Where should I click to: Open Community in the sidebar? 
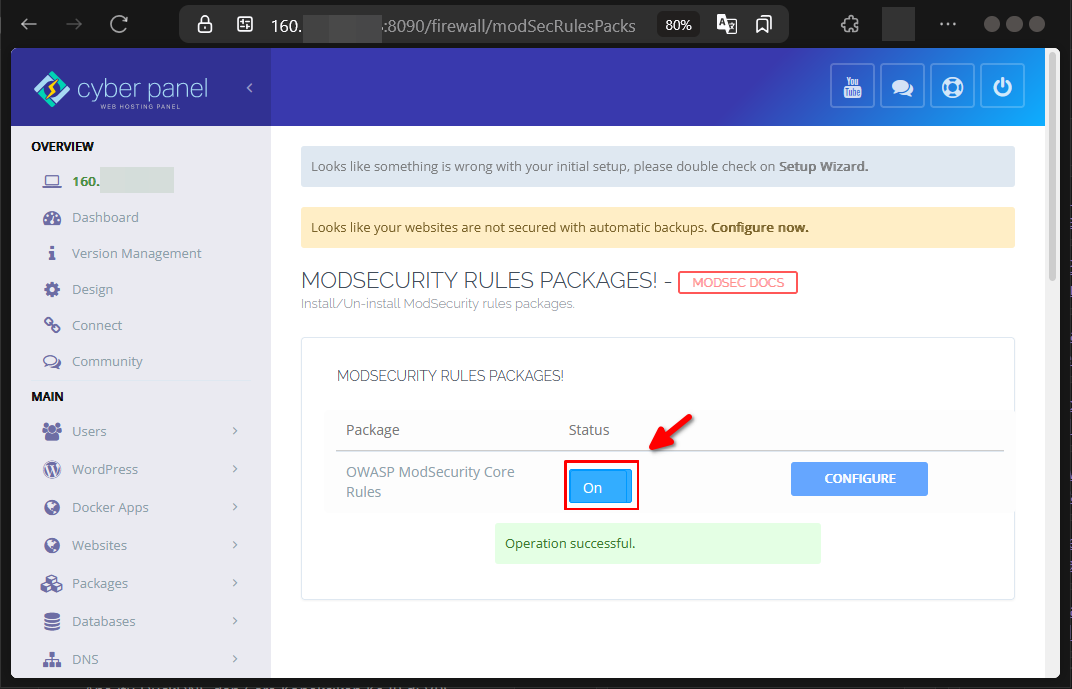coord(107,362)
